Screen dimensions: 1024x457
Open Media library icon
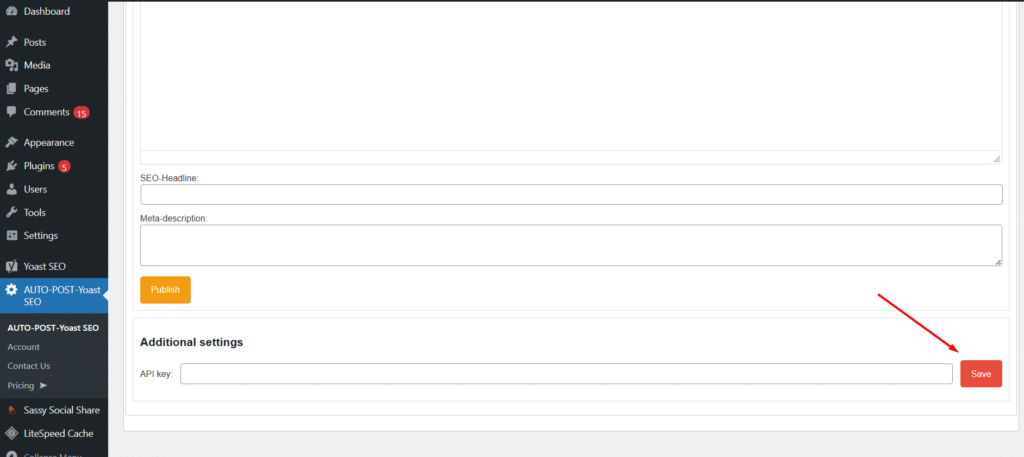[x=11, y=65]
